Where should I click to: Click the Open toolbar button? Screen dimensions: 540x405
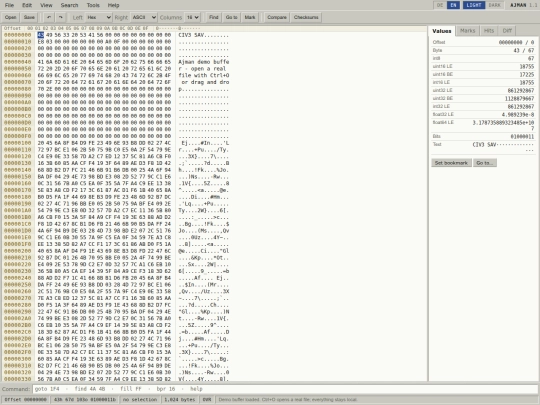point(10,17)
